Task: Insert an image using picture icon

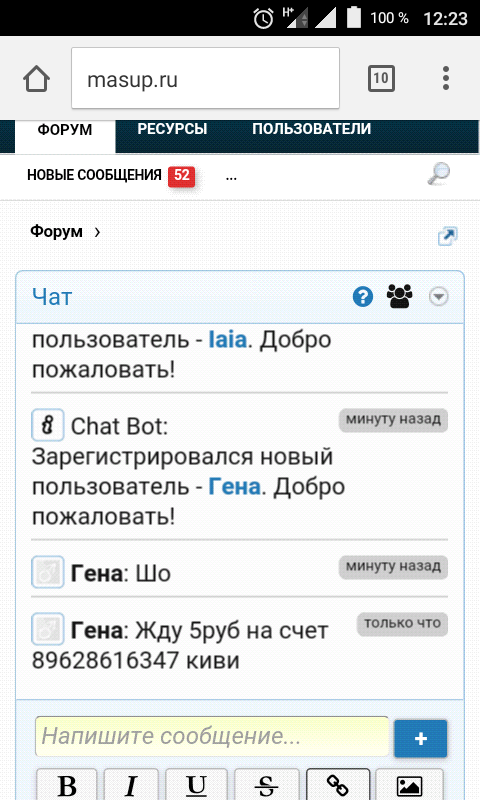Action: coord(410,784)
